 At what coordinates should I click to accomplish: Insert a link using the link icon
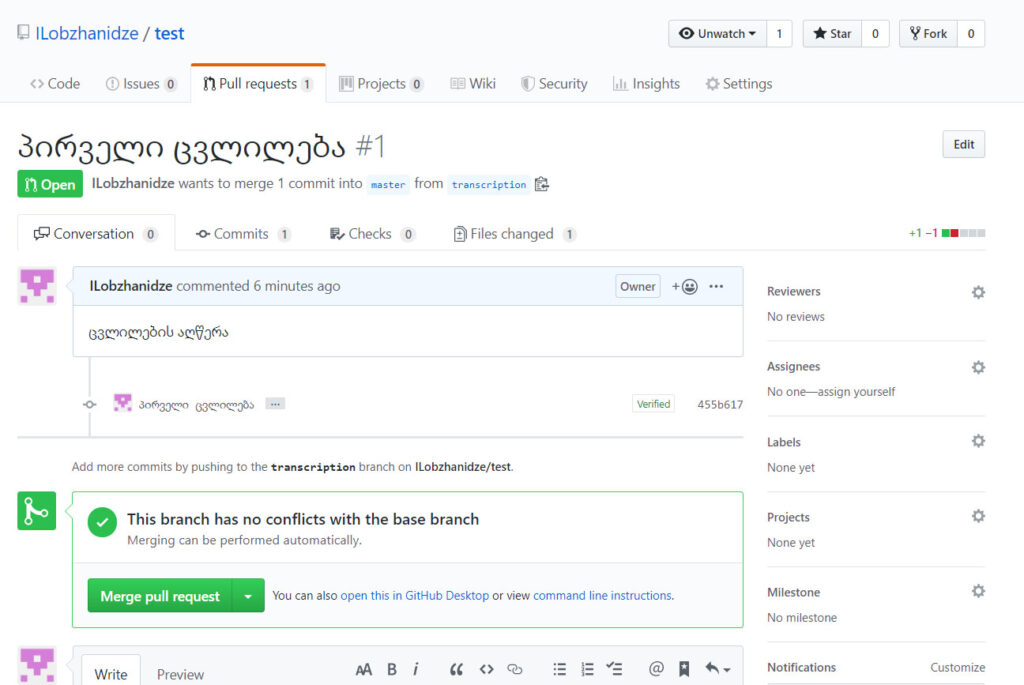pos(515,669)
